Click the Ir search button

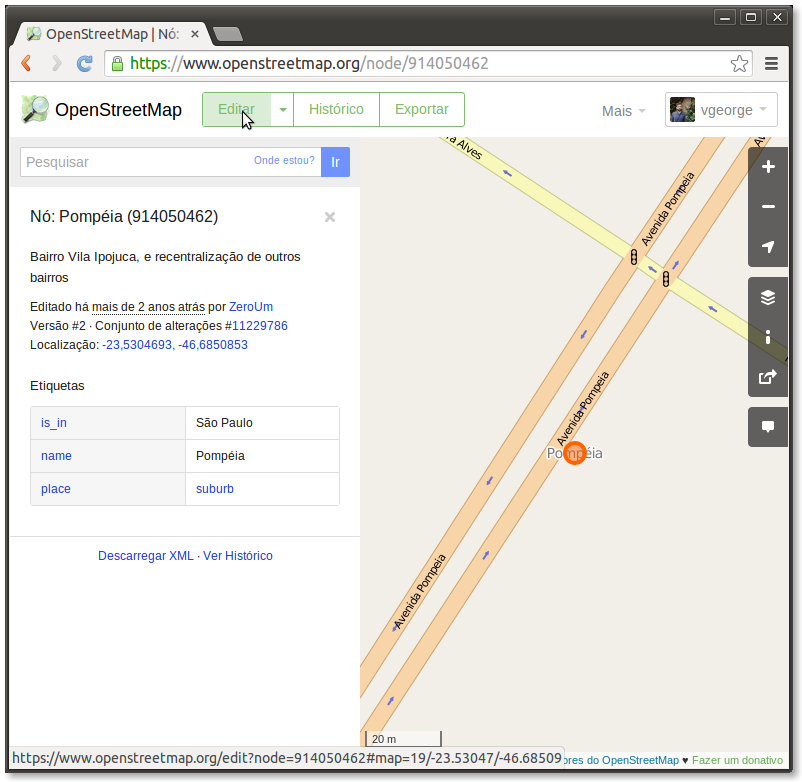(x=336, y=162)
